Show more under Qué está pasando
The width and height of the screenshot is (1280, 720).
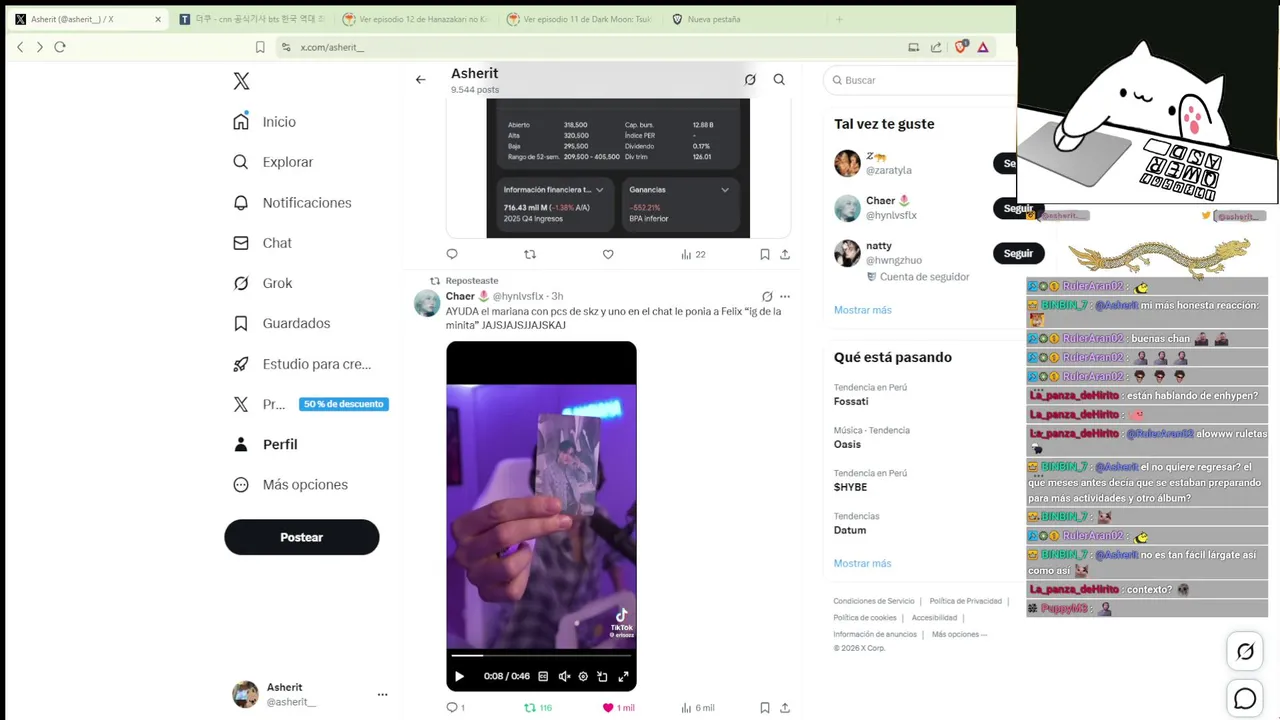[x=862, y=563]
